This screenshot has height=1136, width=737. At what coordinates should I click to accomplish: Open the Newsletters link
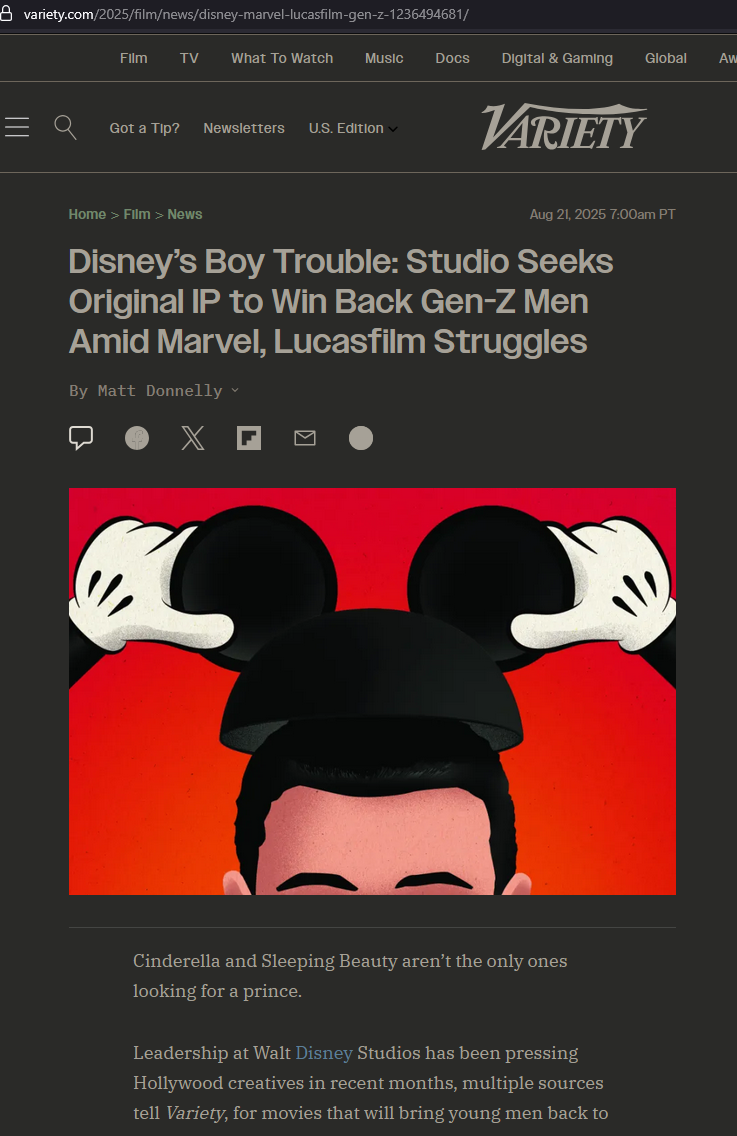(x=244, y=128)
